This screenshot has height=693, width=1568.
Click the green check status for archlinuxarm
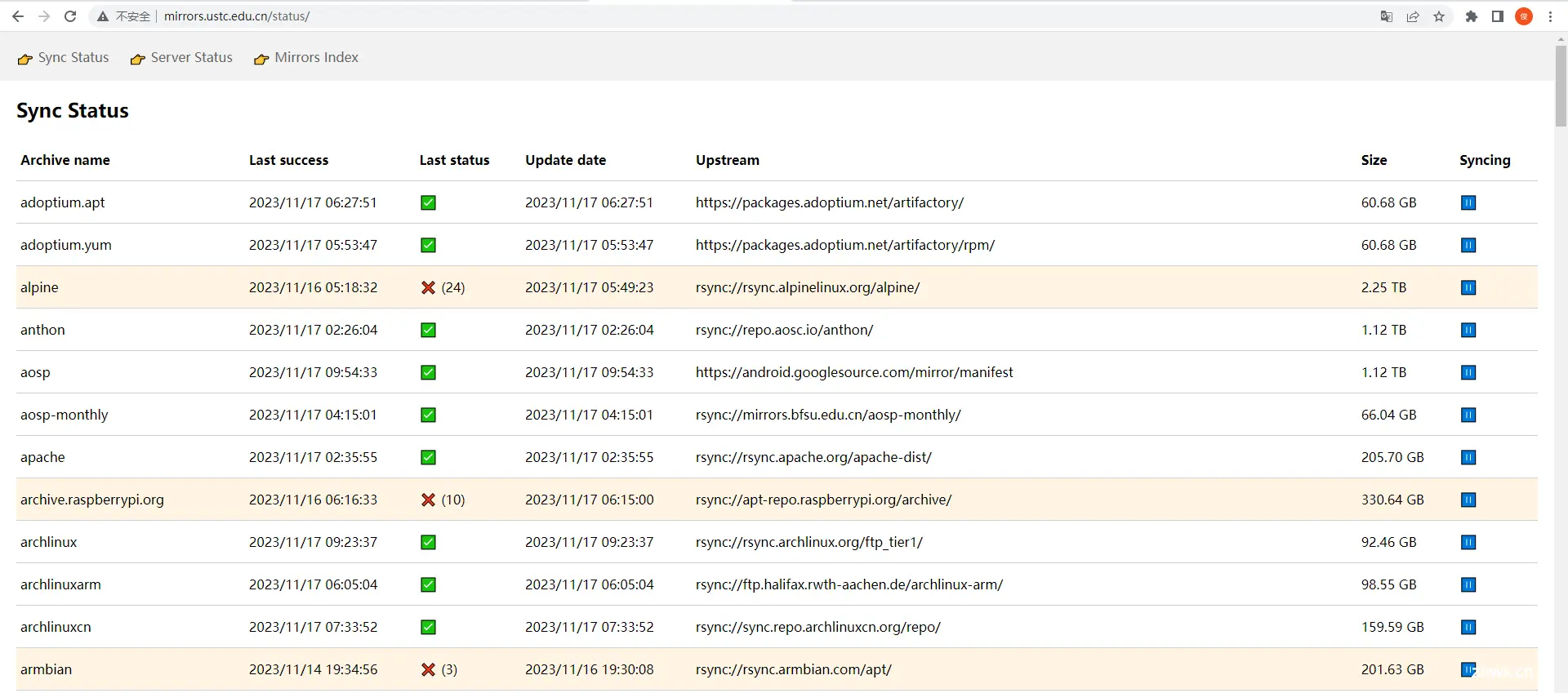[x=428, y=584]
